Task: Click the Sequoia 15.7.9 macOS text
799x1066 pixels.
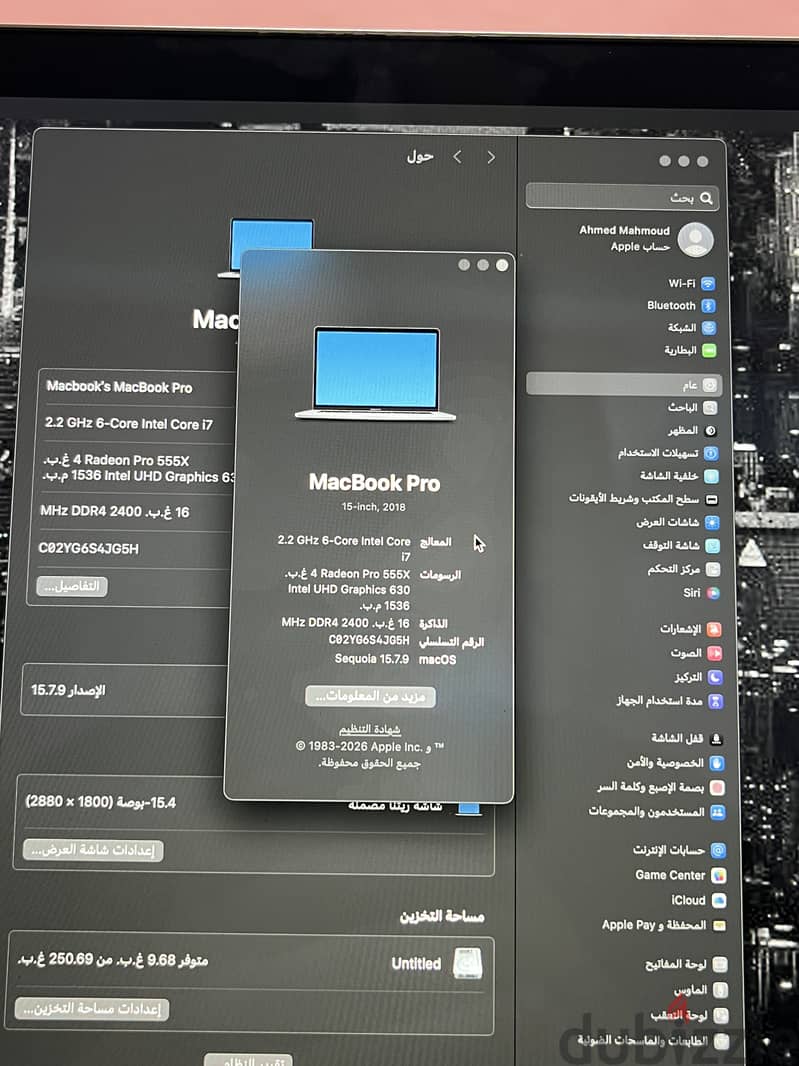Action: coord(372,659)
